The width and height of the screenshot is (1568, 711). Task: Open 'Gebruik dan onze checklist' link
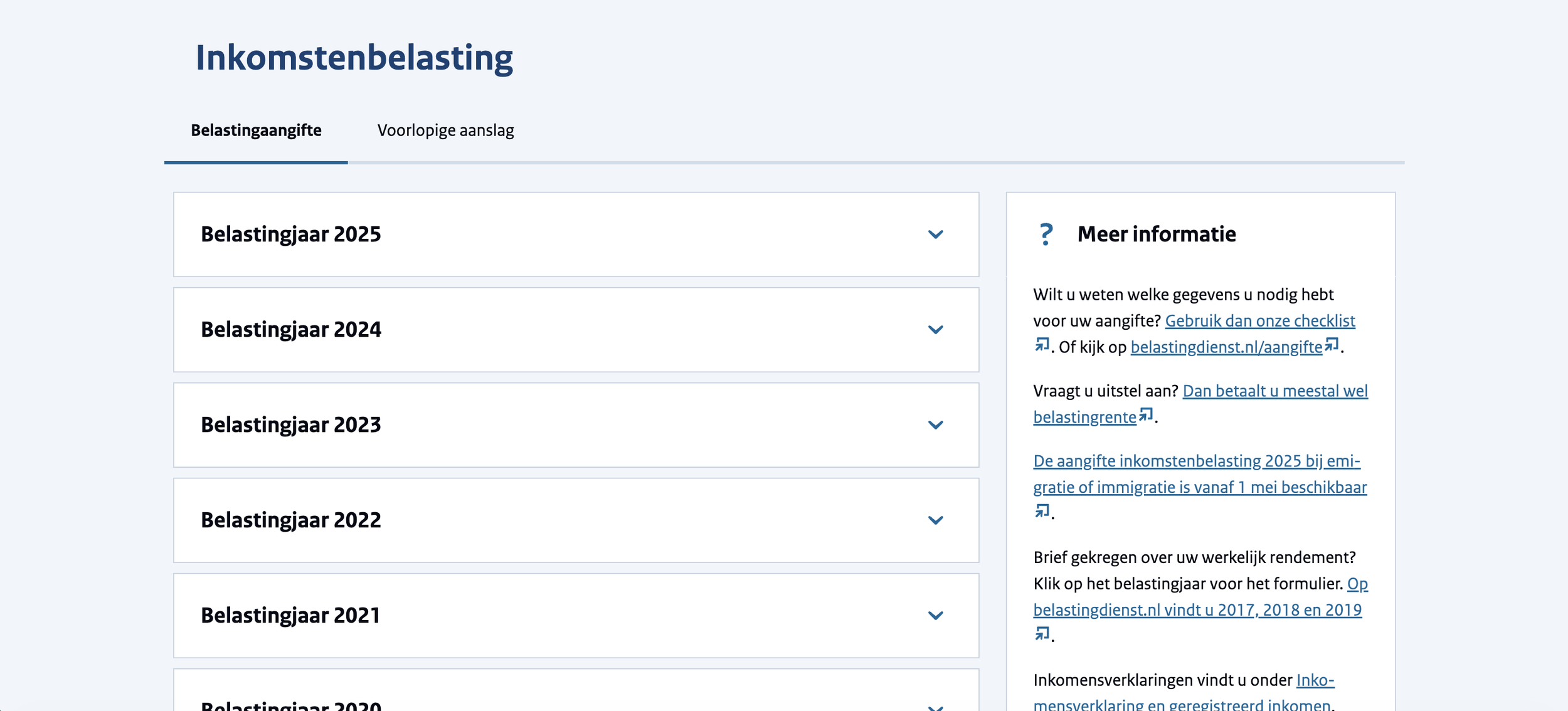1259,321
